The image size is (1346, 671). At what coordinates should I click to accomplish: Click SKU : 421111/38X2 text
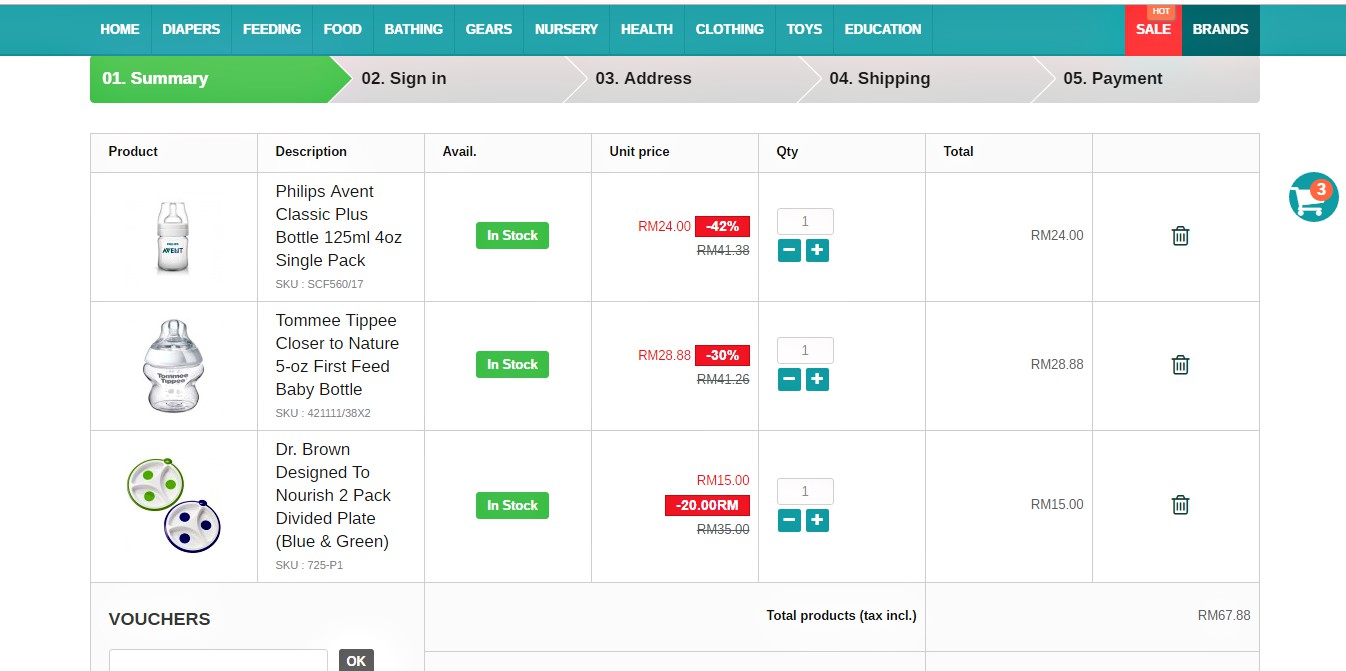click(323, 413)
